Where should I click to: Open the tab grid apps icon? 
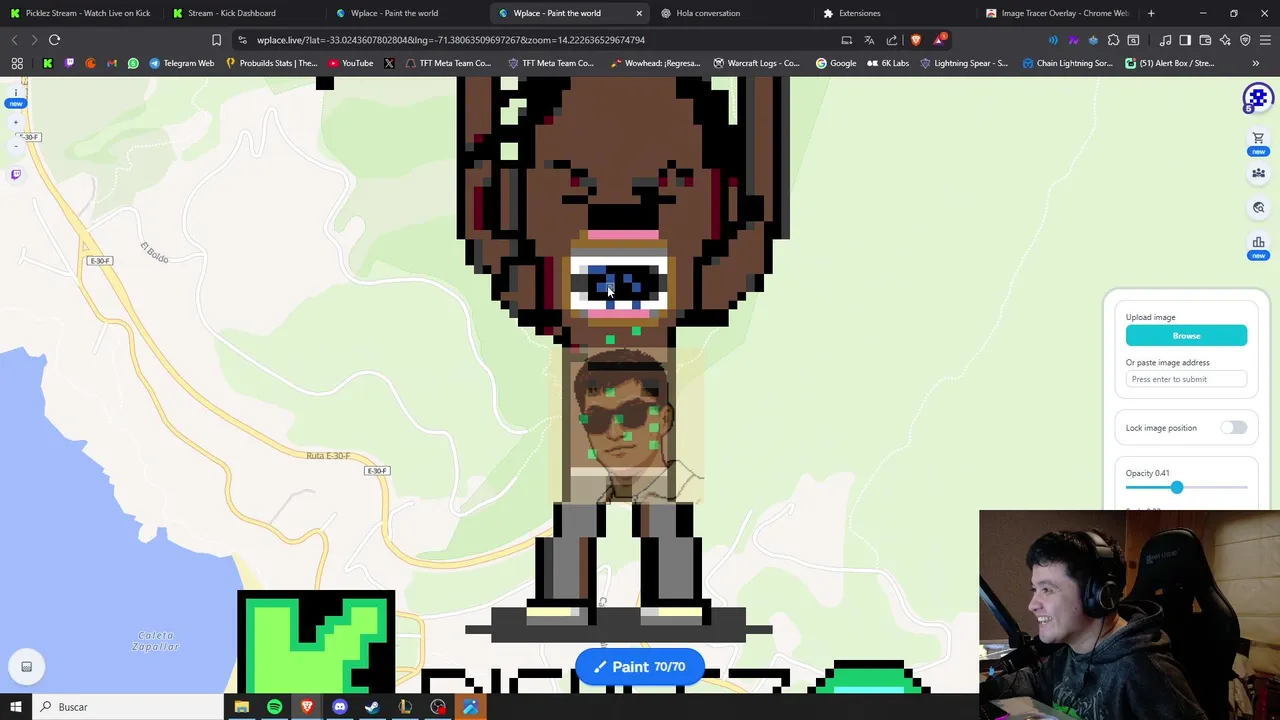coord(17,63)
